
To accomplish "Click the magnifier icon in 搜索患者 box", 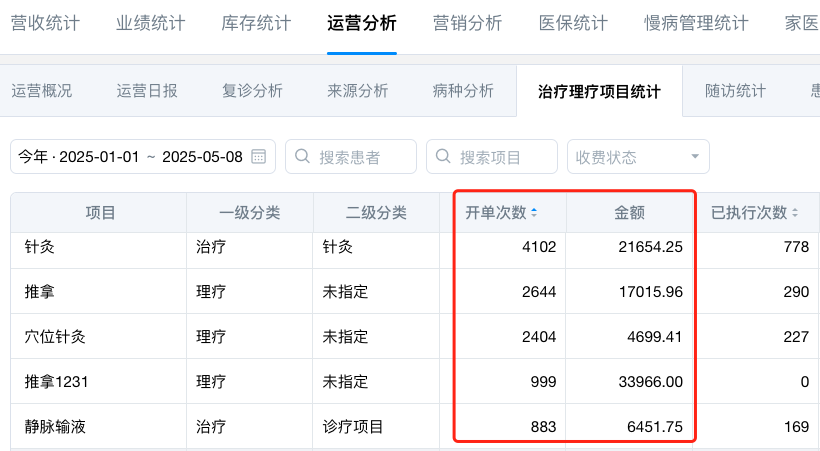I will click(x=302, y=157).
